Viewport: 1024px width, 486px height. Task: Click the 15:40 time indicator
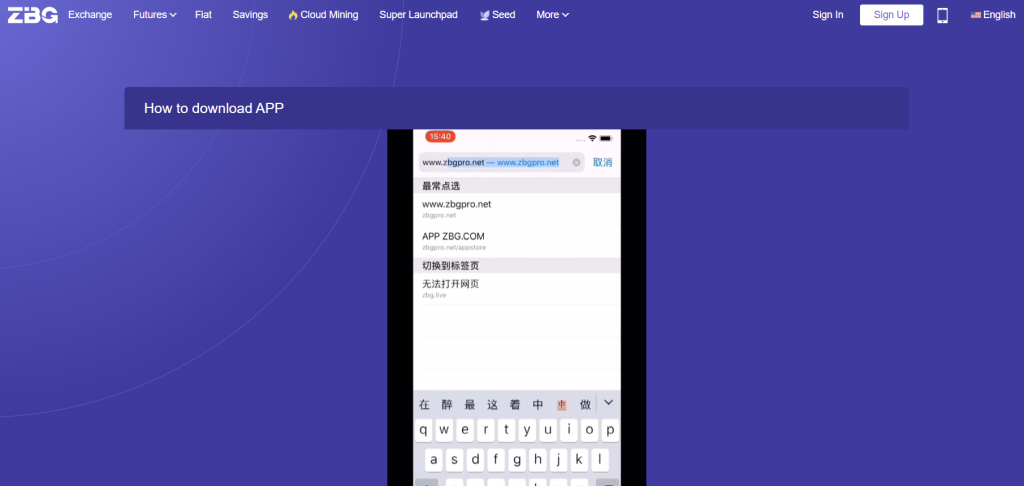click(440, 137)
